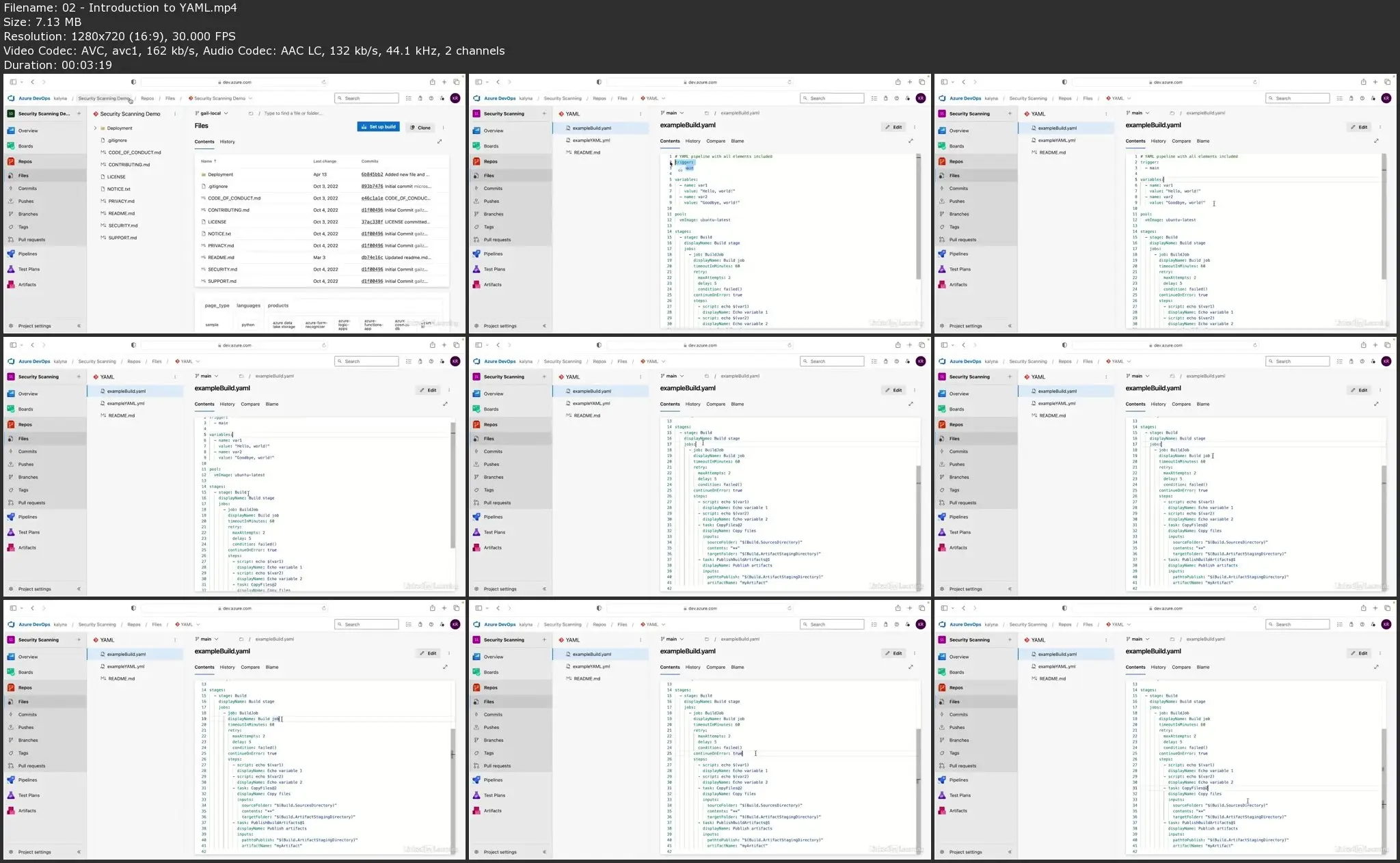Click the Set up build button

click(378, 127)
